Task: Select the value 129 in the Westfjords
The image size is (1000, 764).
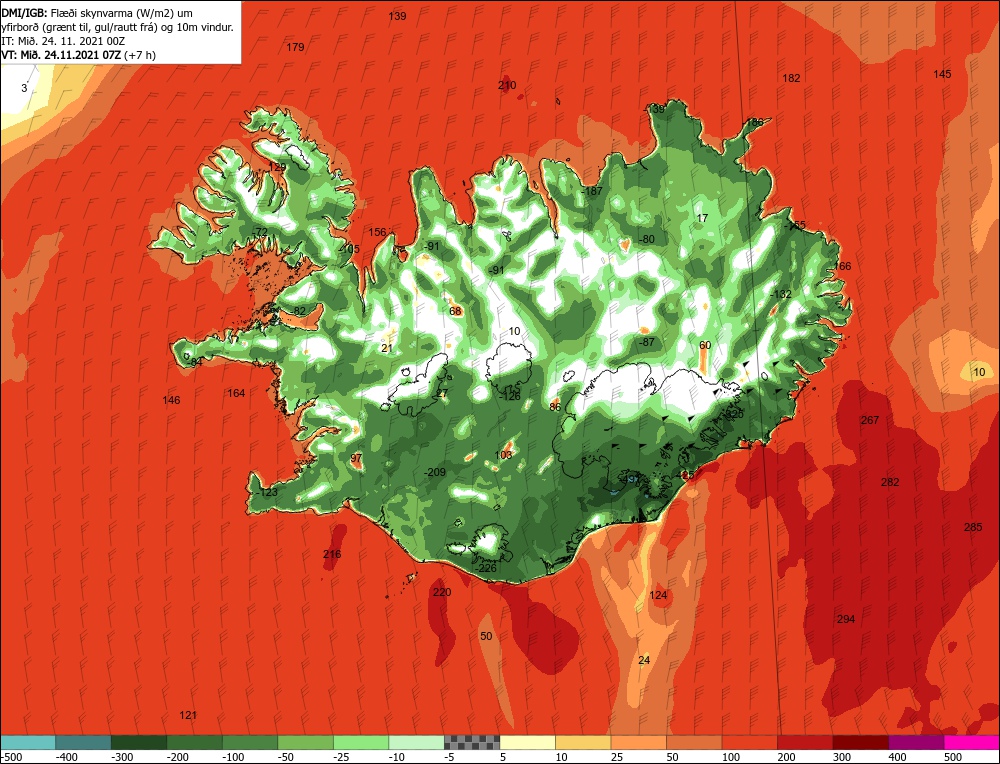Action: click(x=277, y=167)
